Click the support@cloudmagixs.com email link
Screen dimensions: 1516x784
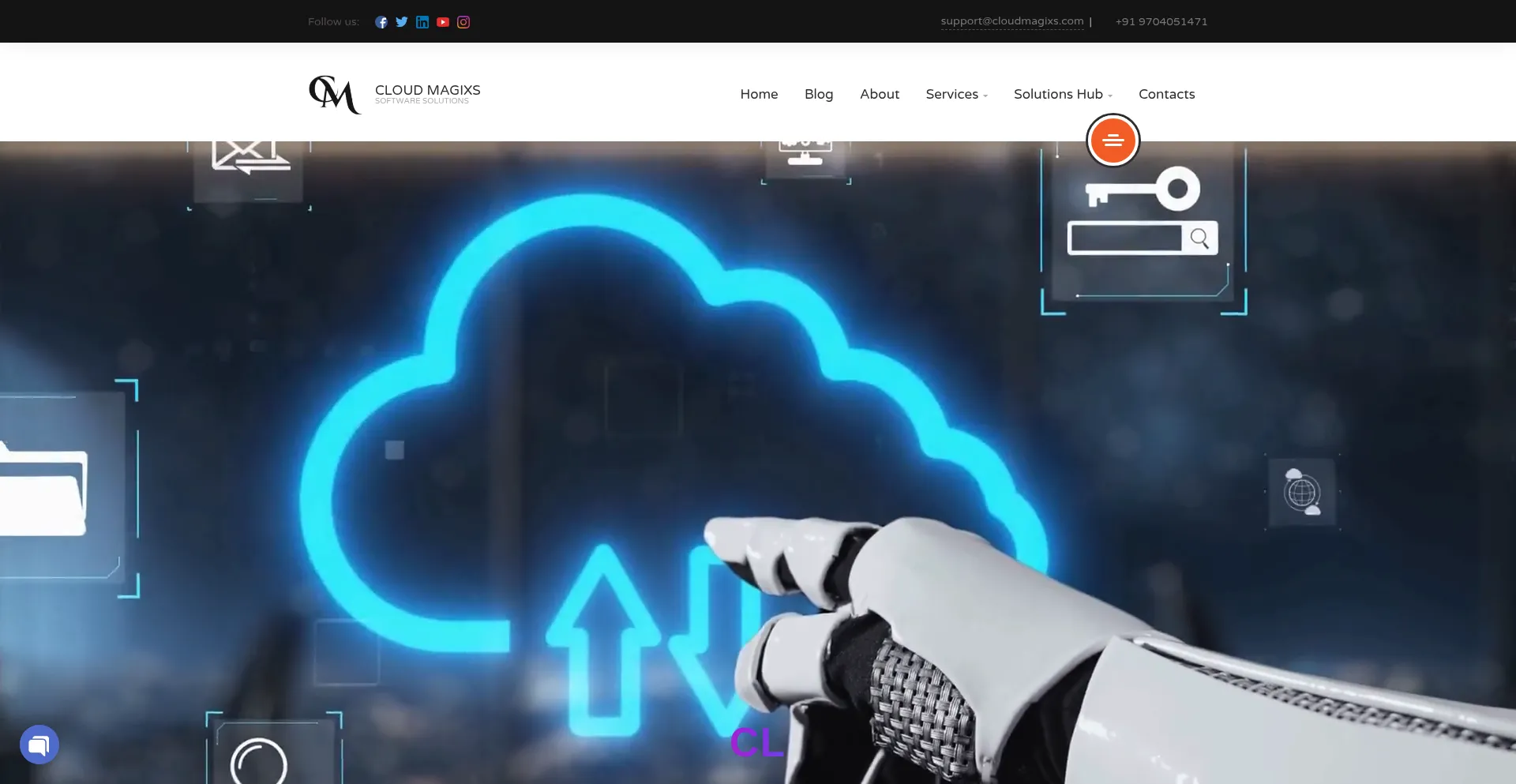1011,21
